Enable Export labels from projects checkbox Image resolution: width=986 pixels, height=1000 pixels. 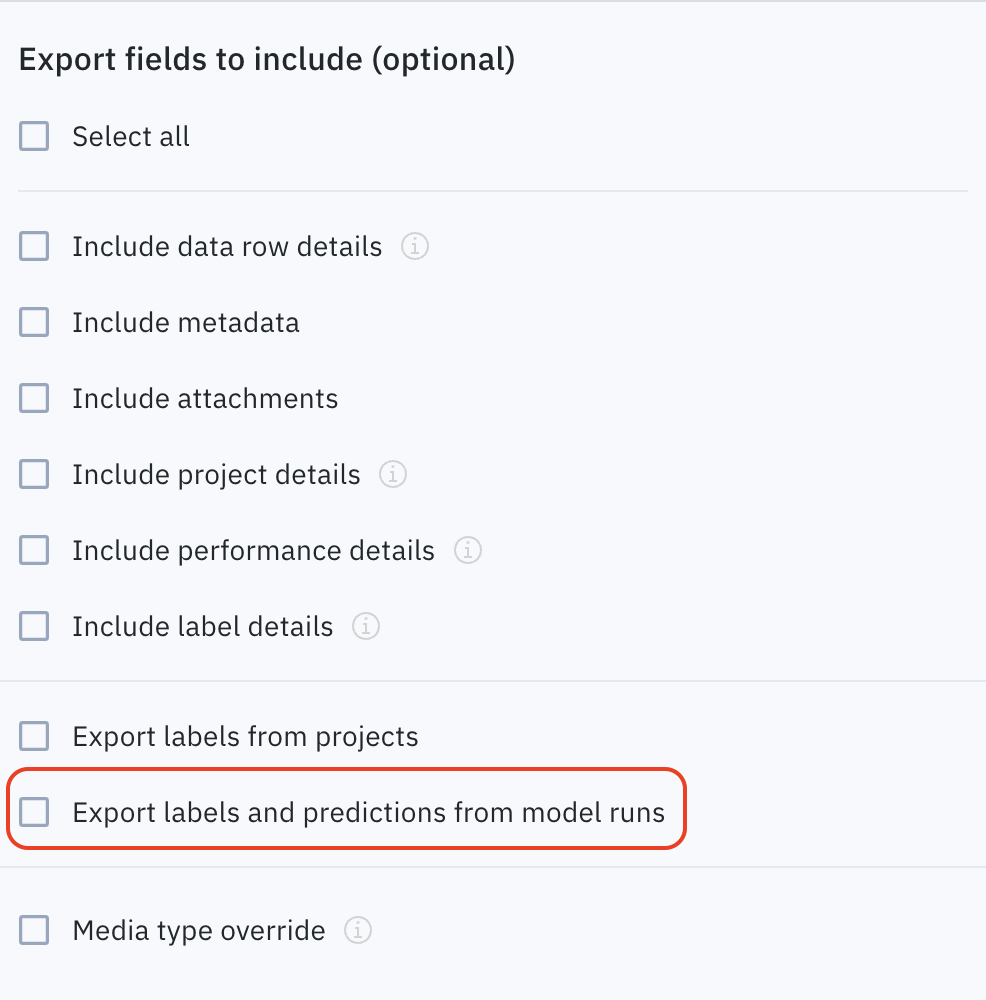tap(34, 736)
